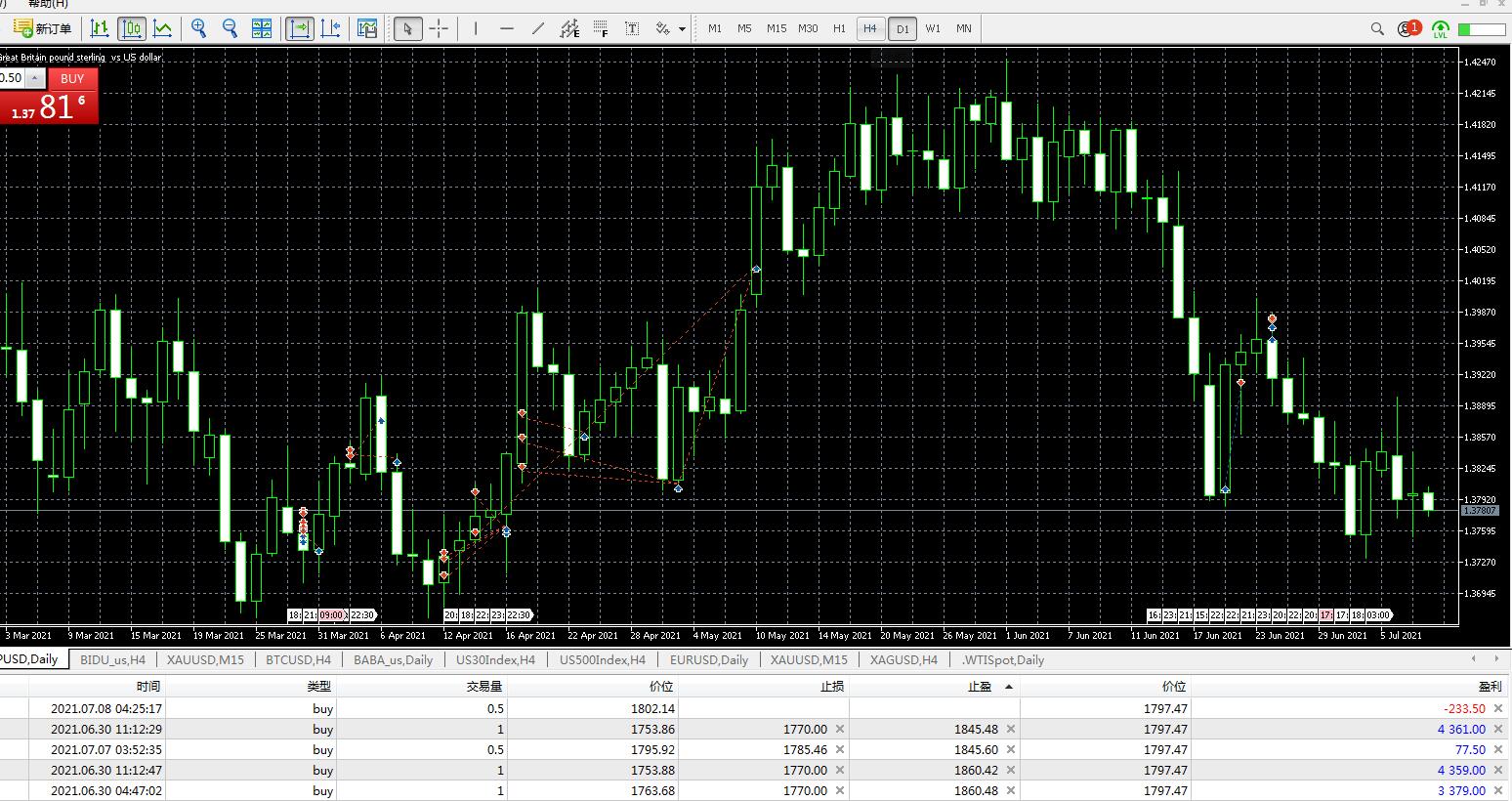Select the Fibonacci retracement tool
This screenshot has height=801, width=1512.
pos(601,28)
